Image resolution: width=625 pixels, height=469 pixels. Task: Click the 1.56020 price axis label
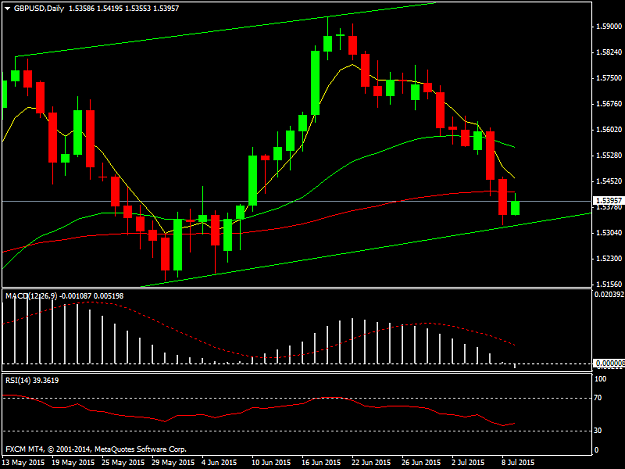[609, 130]
